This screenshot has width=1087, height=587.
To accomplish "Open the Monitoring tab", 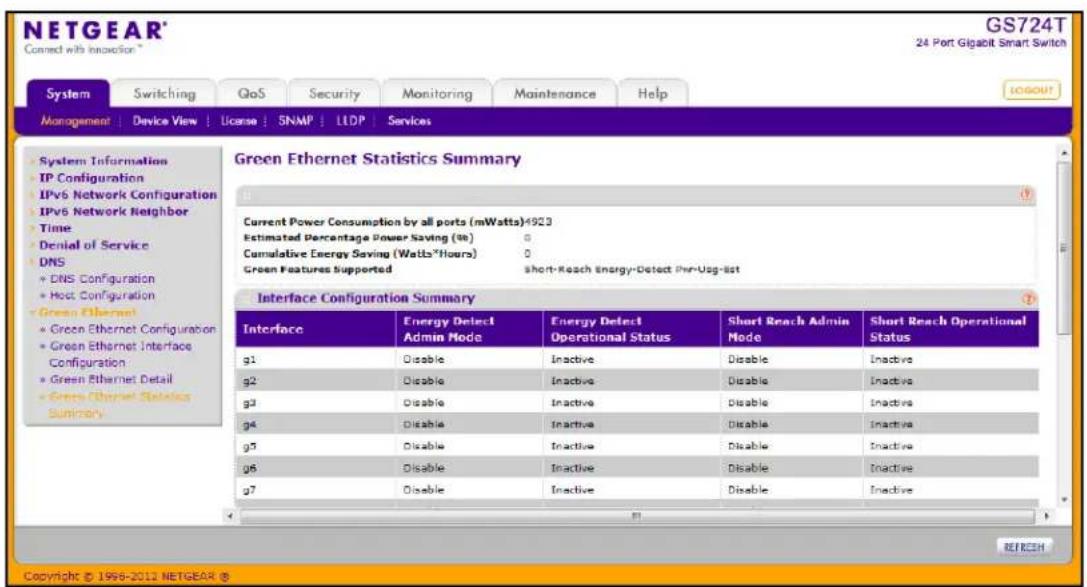I will tap(437, 94).
